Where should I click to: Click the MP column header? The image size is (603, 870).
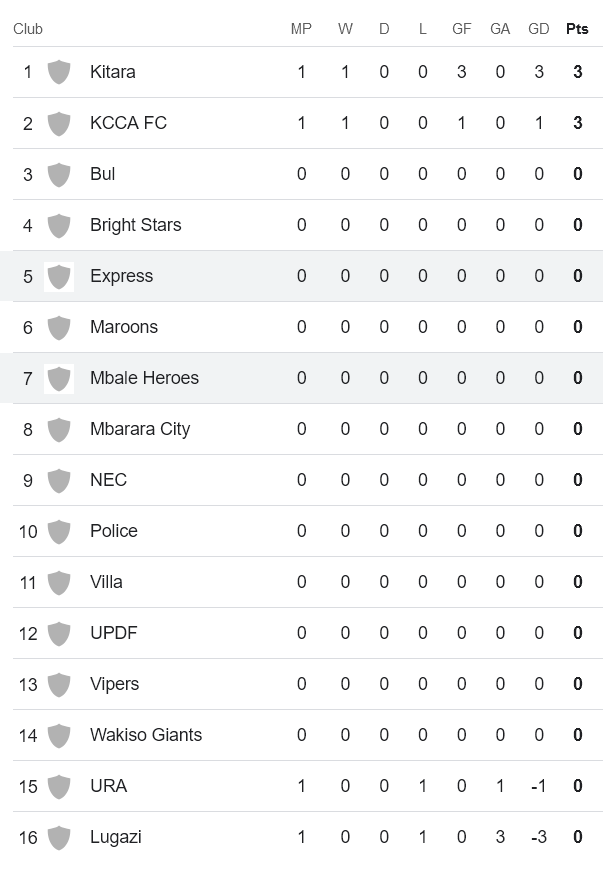(x=301, y=29)
